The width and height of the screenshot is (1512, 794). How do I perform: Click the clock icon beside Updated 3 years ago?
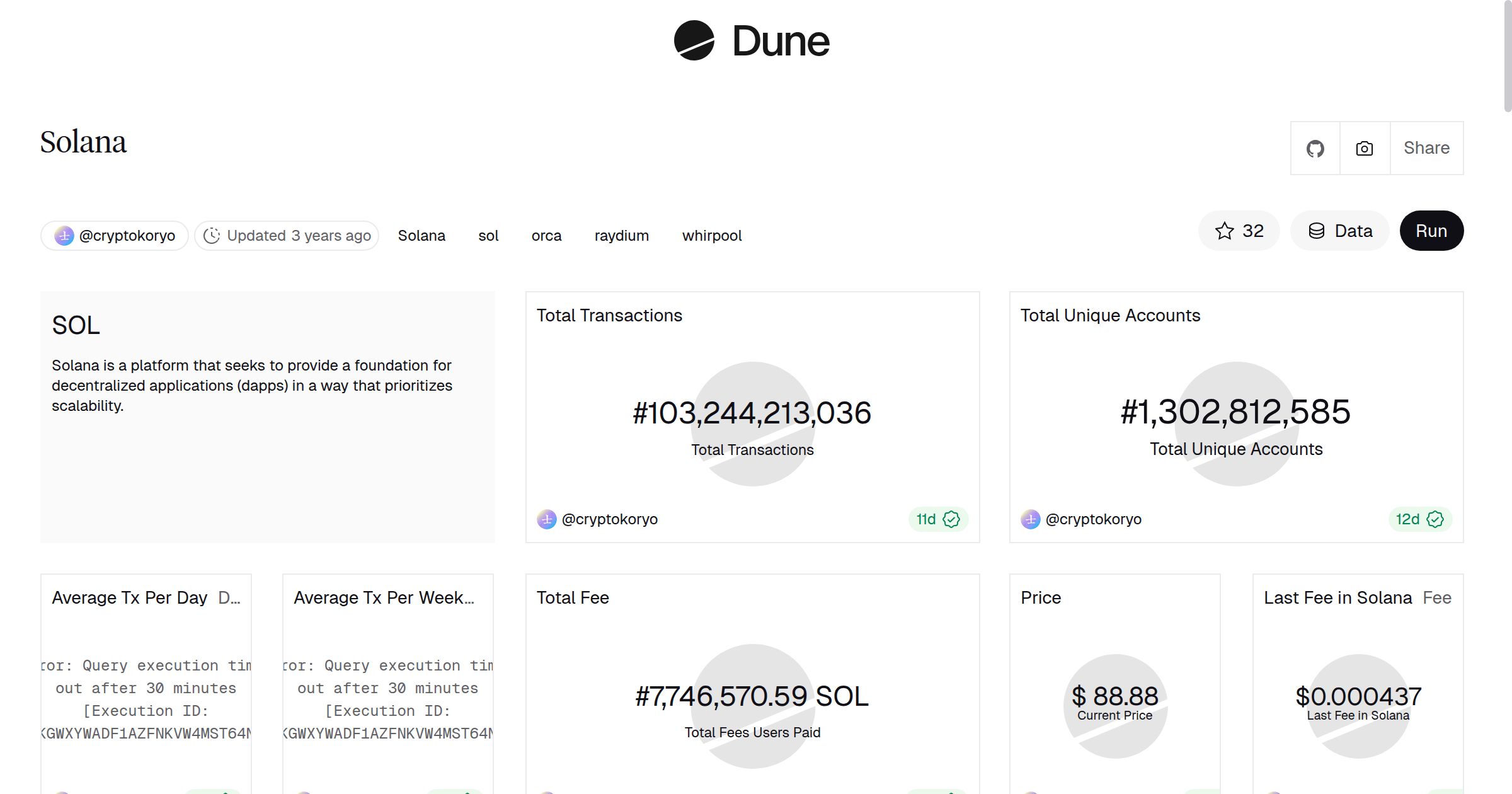[212, 236]
